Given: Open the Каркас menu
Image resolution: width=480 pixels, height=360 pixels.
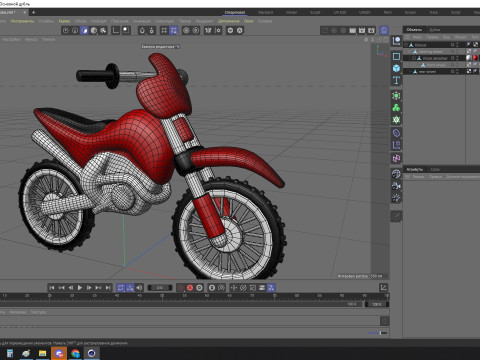Looking at the screenshot, I should 64,21.
